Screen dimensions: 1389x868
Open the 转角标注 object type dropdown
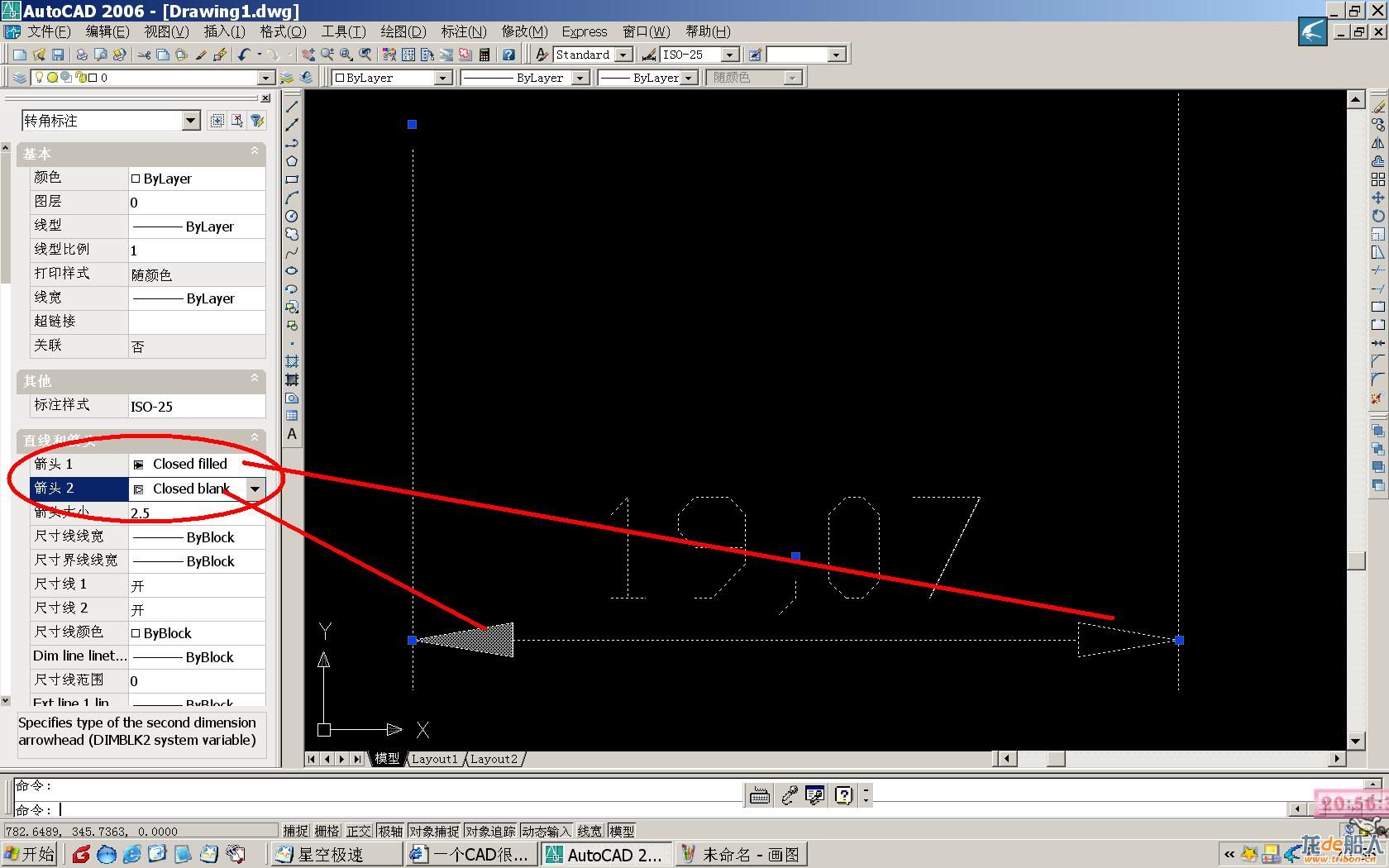[x=190, y=121]
